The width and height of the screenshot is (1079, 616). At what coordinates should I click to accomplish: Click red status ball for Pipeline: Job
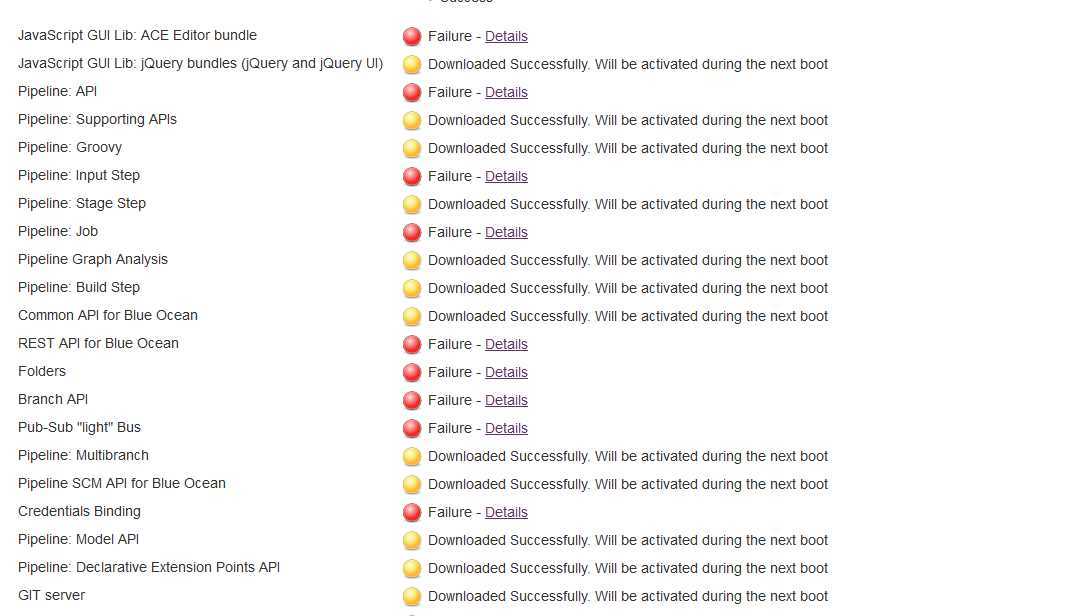click(411, 233)
